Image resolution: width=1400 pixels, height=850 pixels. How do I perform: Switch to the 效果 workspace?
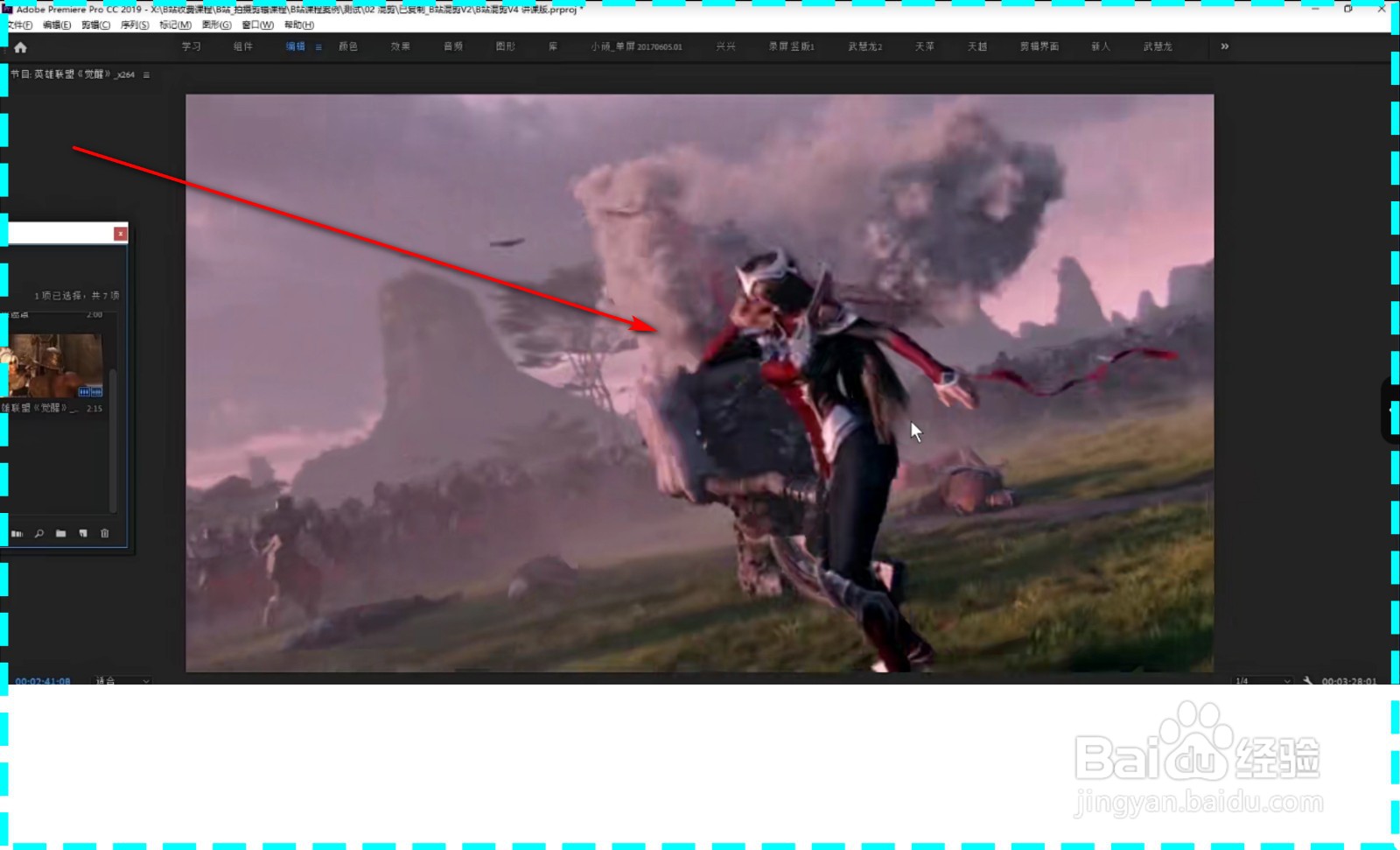(401, 46)
